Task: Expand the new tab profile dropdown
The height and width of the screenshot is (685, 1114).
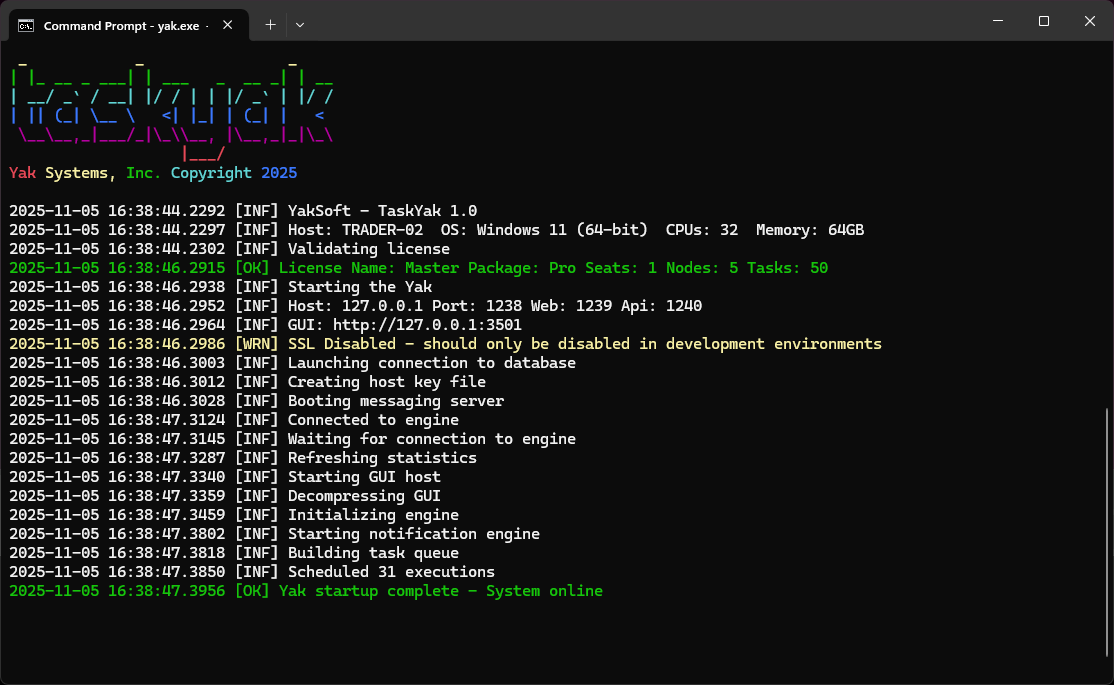Action: pyautogui.click(x=300, y=25)
